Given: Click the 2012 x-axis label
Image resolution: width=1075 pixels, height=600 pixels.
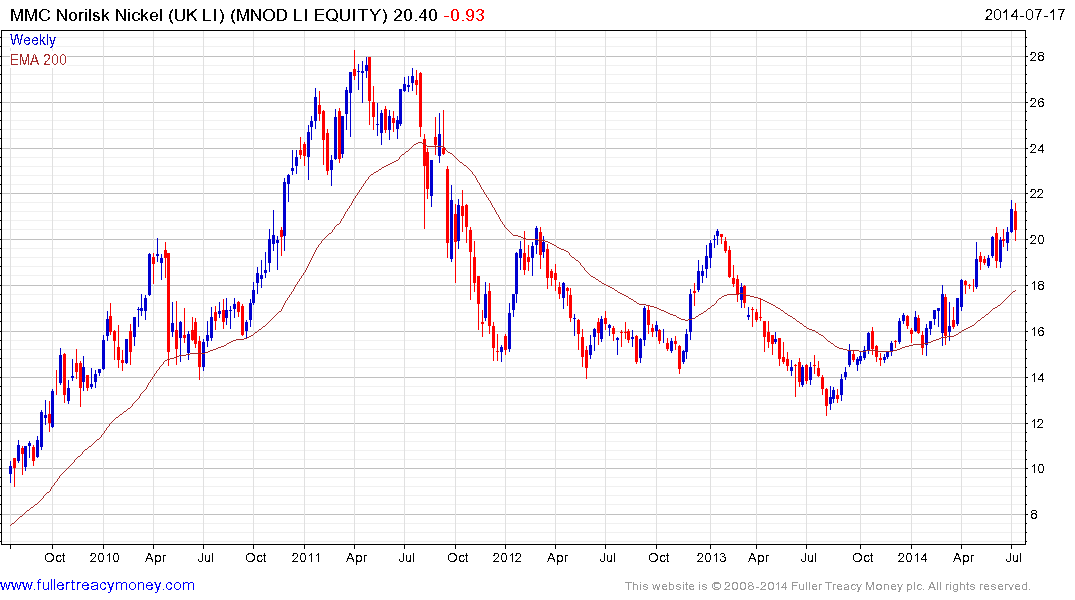Looking at the screenshot, I should [507, 557].
